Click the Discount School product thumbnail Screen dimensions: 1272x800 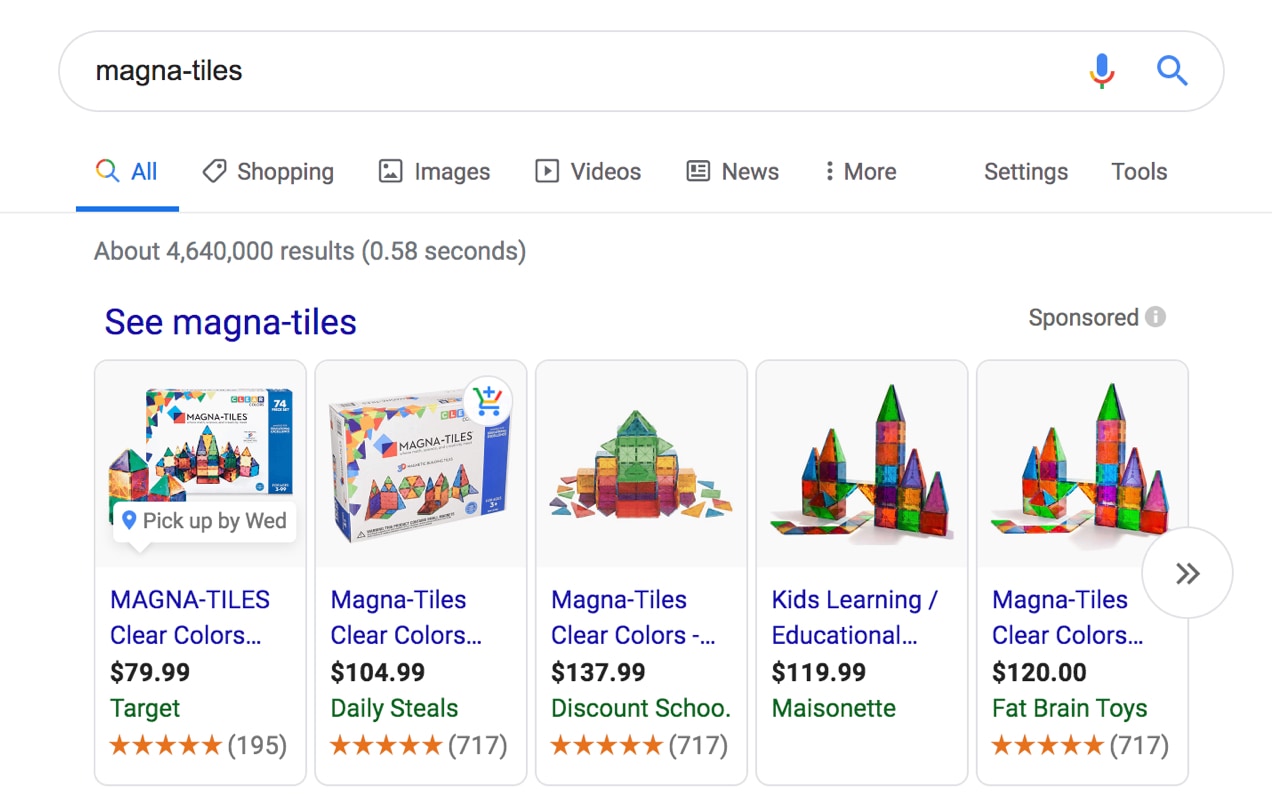[x=641, y=465]
